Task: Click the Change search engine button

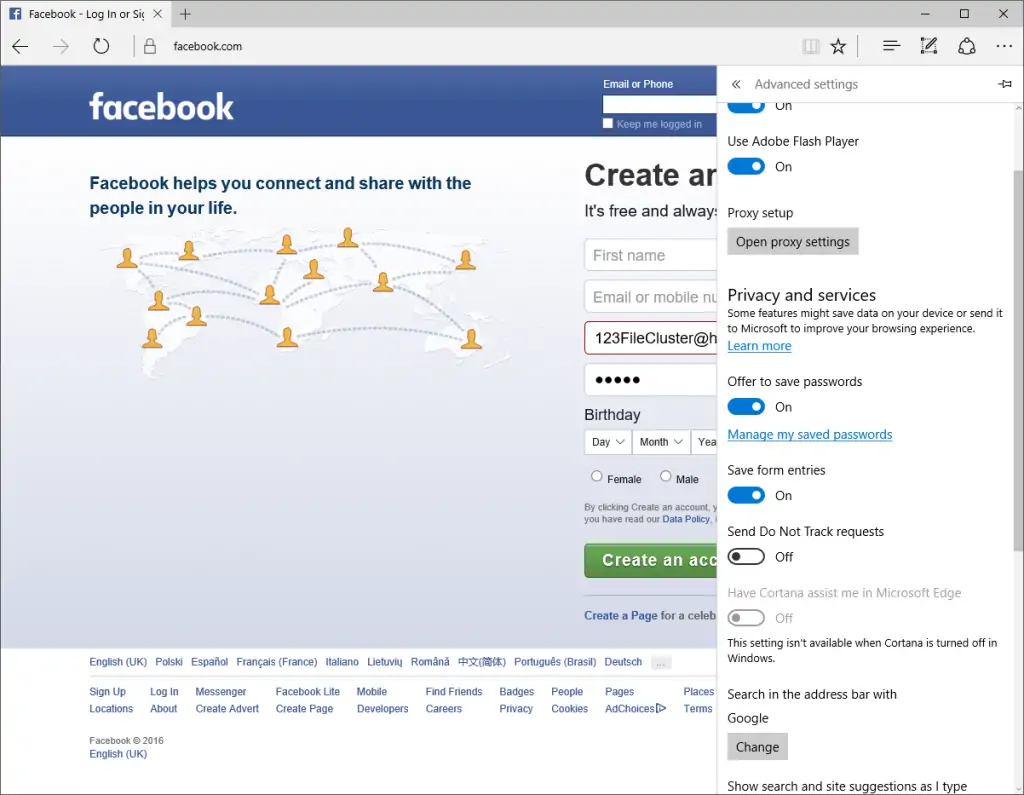Action: coord(758,747)
